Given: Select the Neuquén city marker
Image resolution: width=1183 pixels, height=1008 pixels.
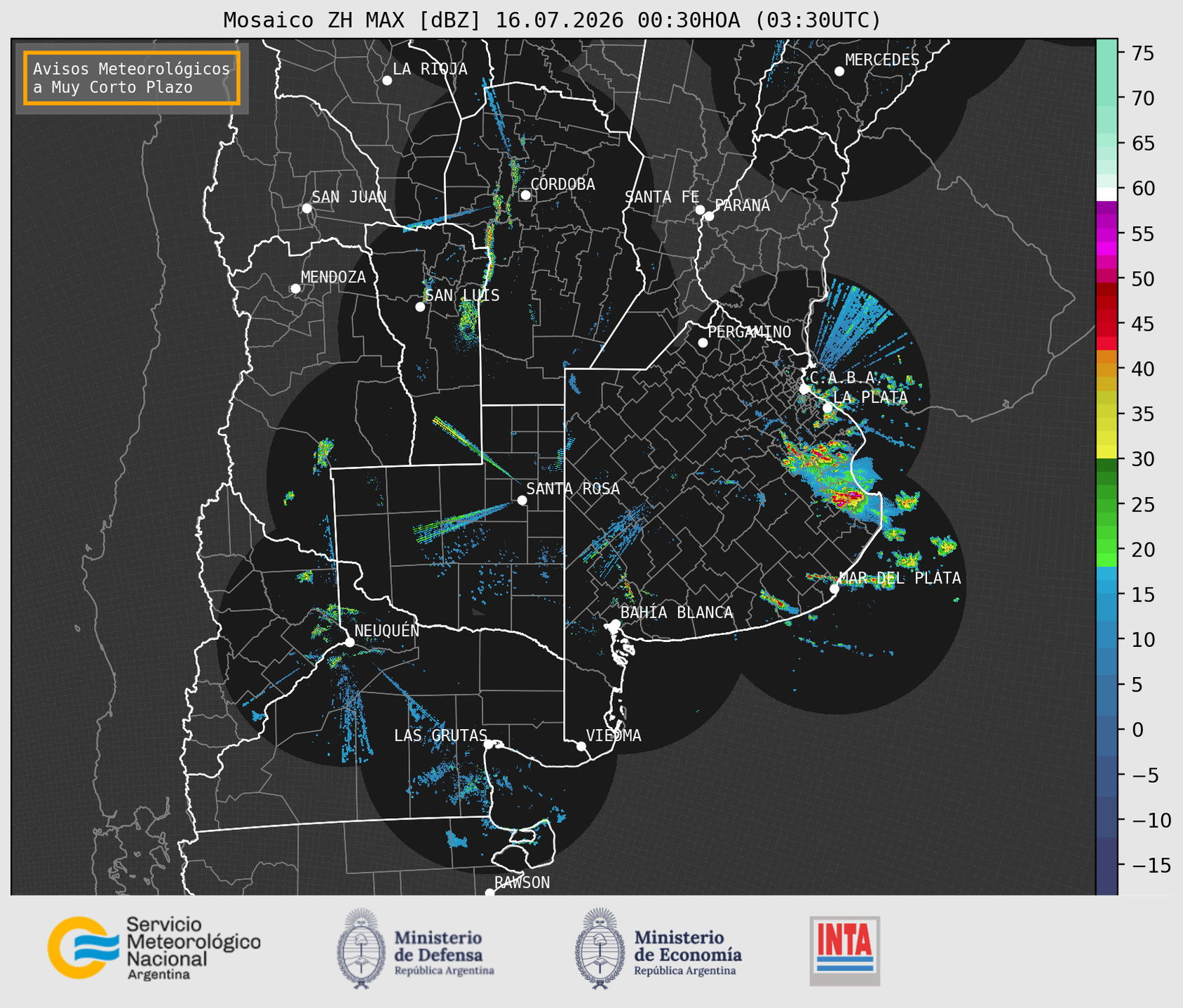Looking at the screenshot, I should click(x=349, y=642).
